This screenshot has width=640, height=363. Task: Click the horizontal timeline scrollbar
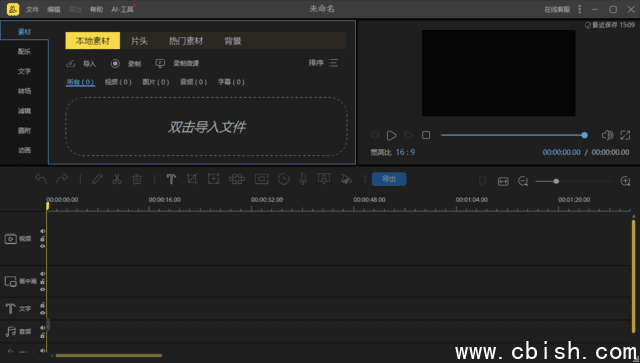[x=109, y=356]
